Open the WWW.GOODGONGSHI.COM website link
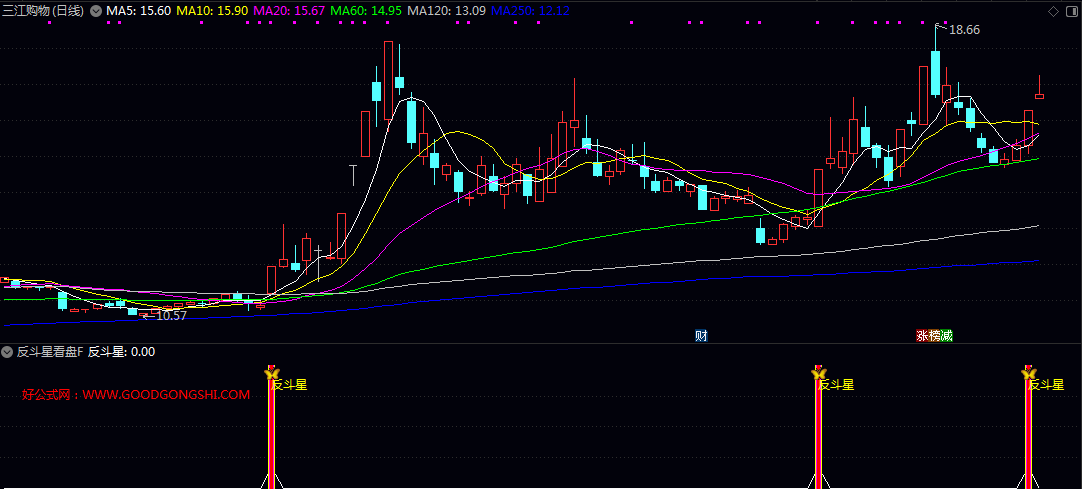The image size is (1082, 489). click(x=166, y=395)
